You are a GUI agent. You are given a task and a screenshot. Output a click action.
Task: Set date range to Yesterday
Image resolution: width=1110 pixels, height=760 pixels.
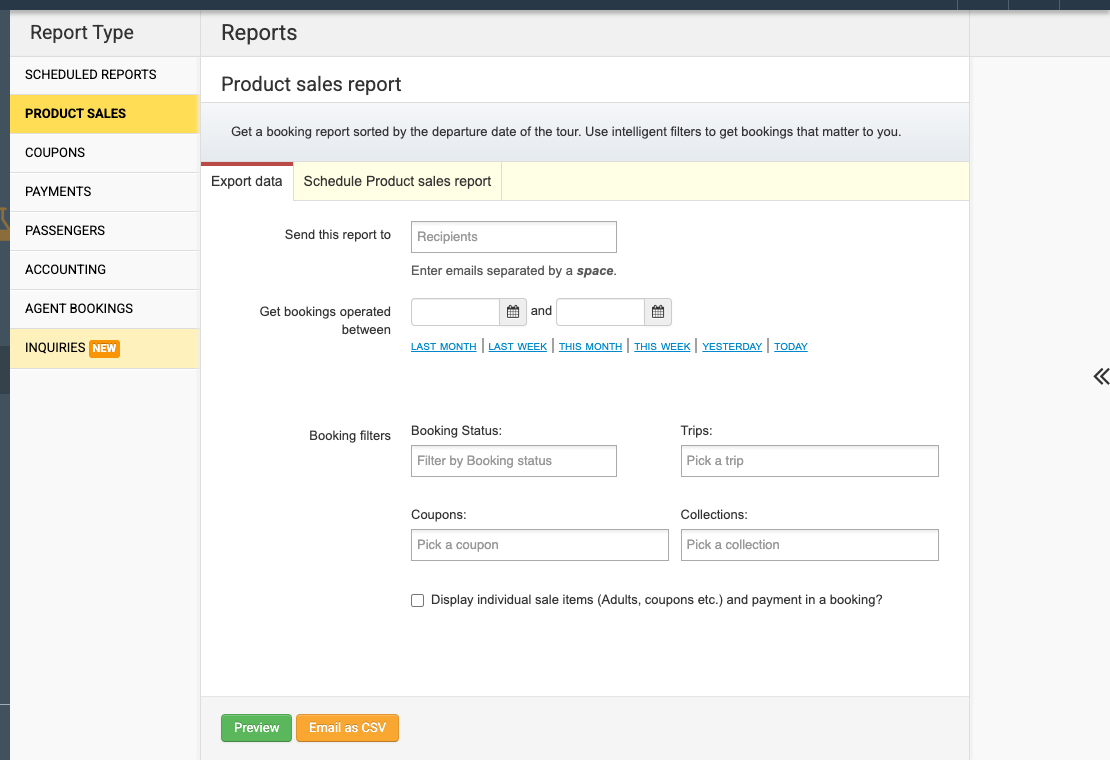(x=732, y=347)
